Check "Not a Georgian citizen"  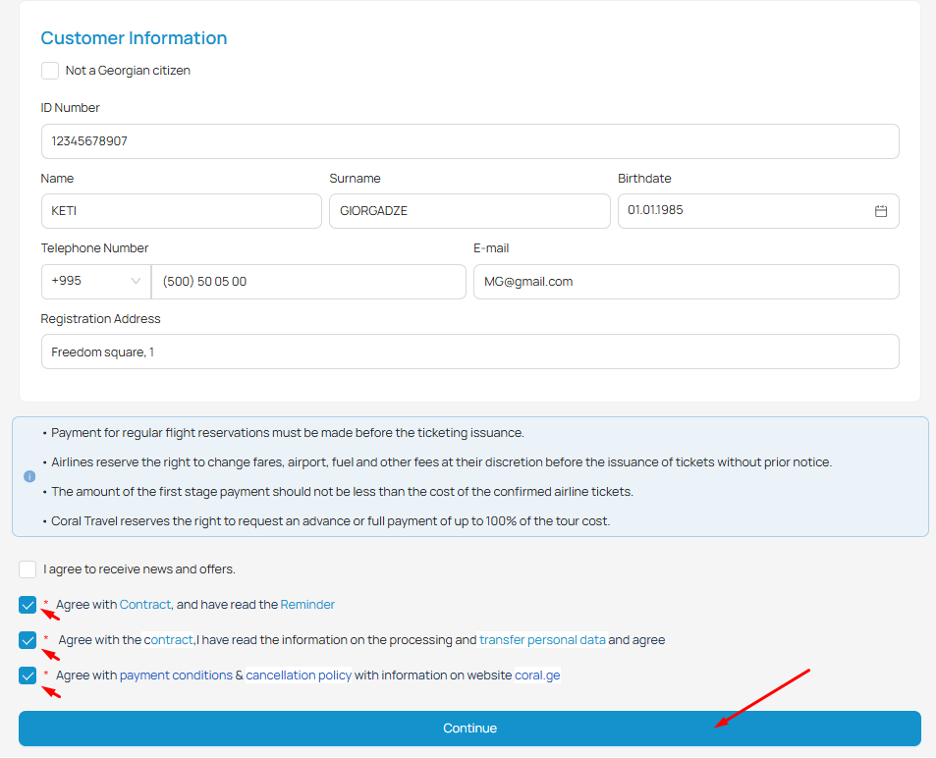pyautogui.click(x=50, y=70)
